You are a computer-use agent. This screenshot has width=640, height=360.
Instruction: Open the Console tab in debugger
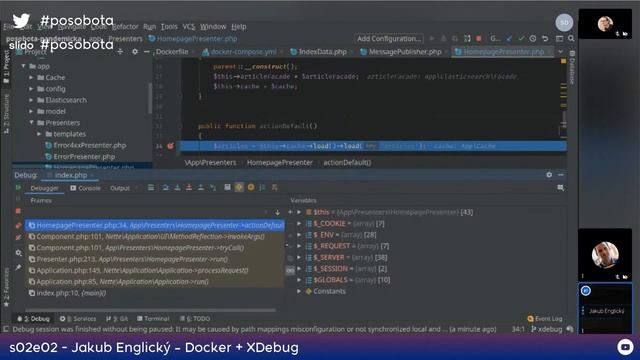[85, 188]
